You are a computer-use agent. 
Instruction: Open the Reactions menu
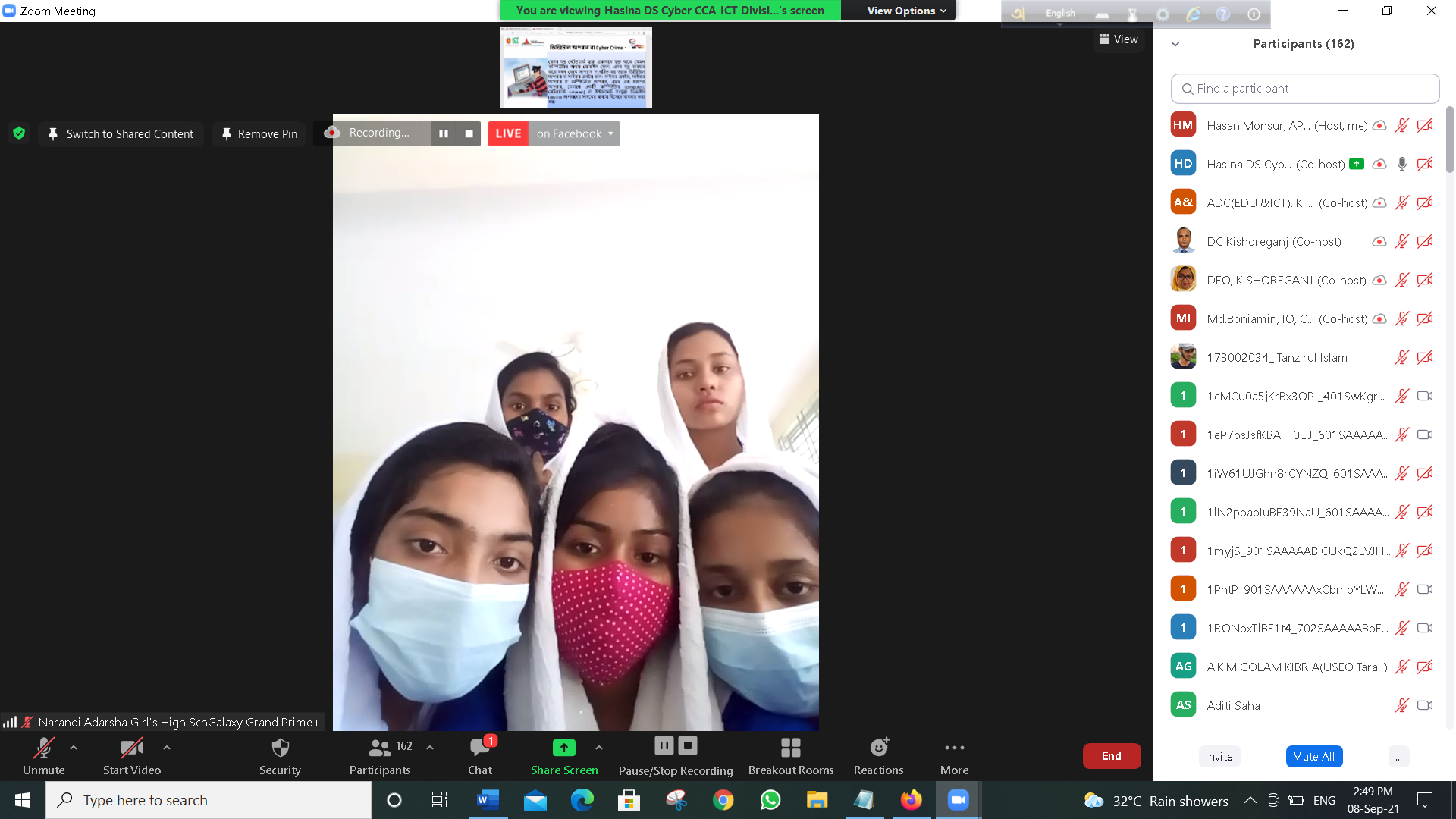point(878,756)
